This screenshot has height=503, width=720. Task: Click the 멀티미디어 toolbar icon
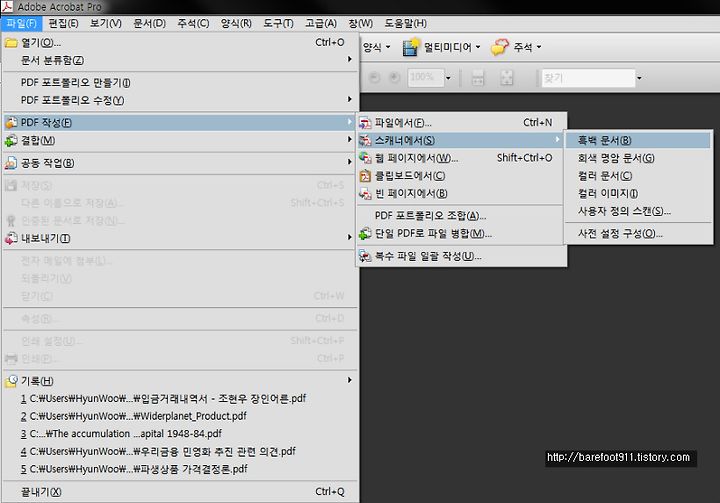click(x=411, y=47)
